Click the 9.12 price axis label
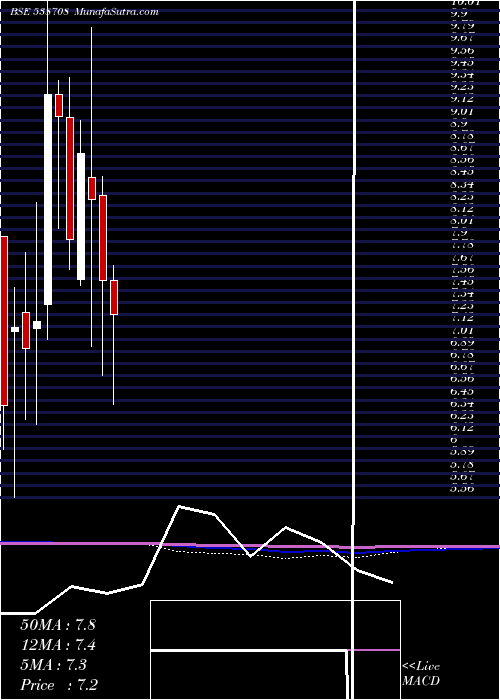500x700 pixels. [x=462, y=99]
